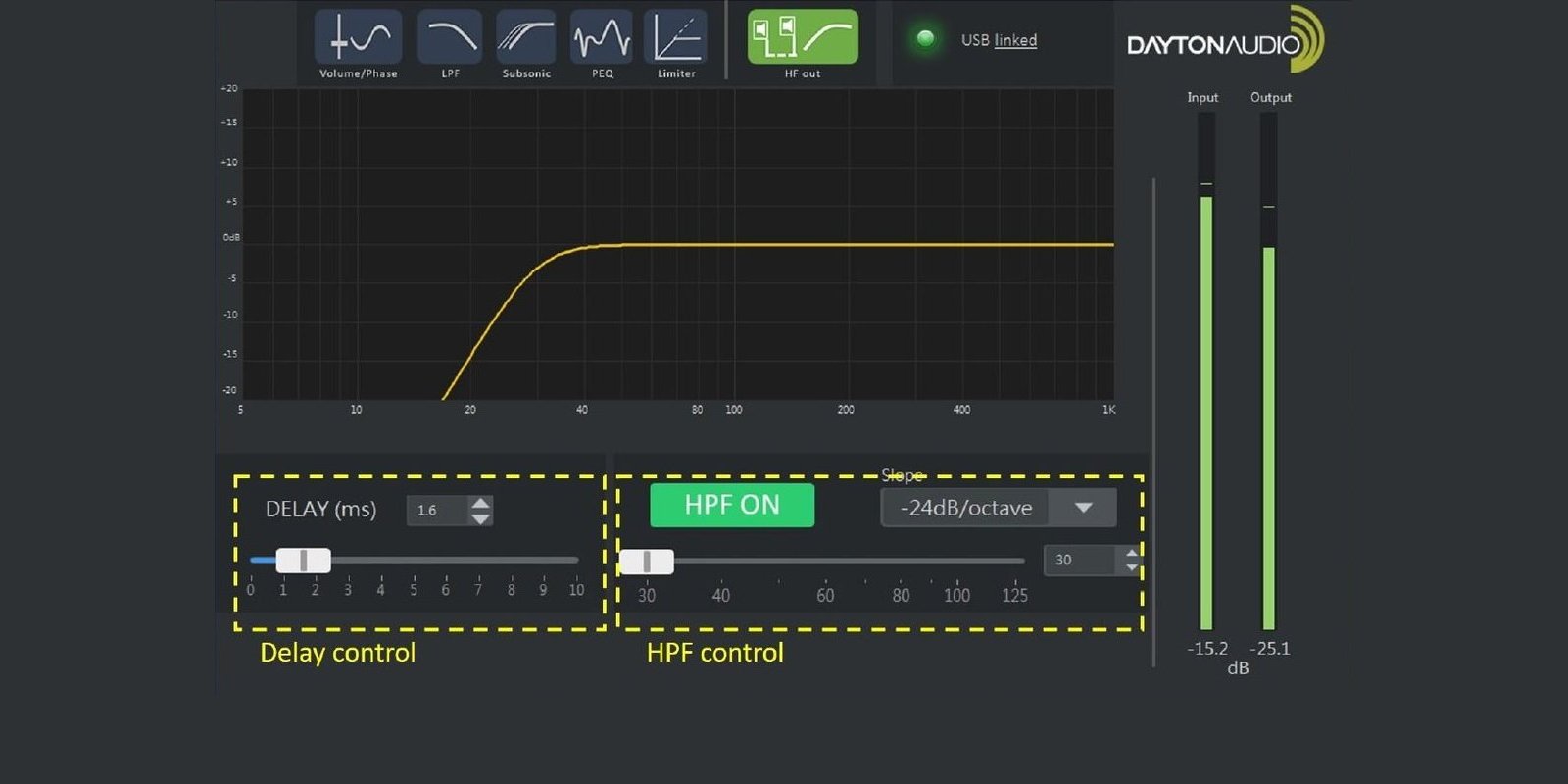Screen dimensions: 1568x784
Task: Increase delay value with up arrow
Action: (480, 503)
